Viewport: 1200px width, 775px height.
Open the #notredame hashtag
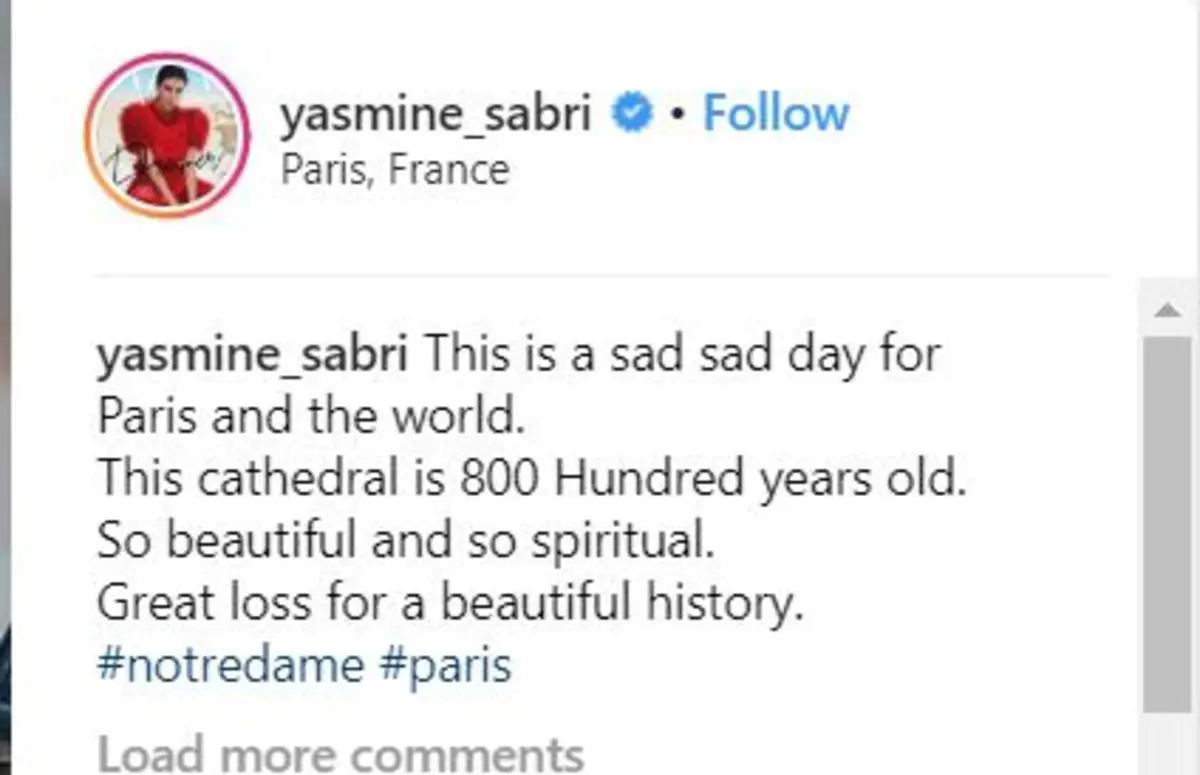(x=231, y=665)
